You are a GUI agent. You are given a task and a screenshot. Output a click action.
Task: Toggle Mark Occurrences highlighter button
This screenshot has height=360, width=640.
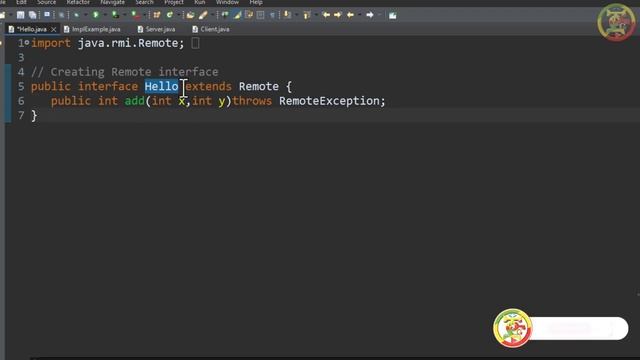coord(238,15)
